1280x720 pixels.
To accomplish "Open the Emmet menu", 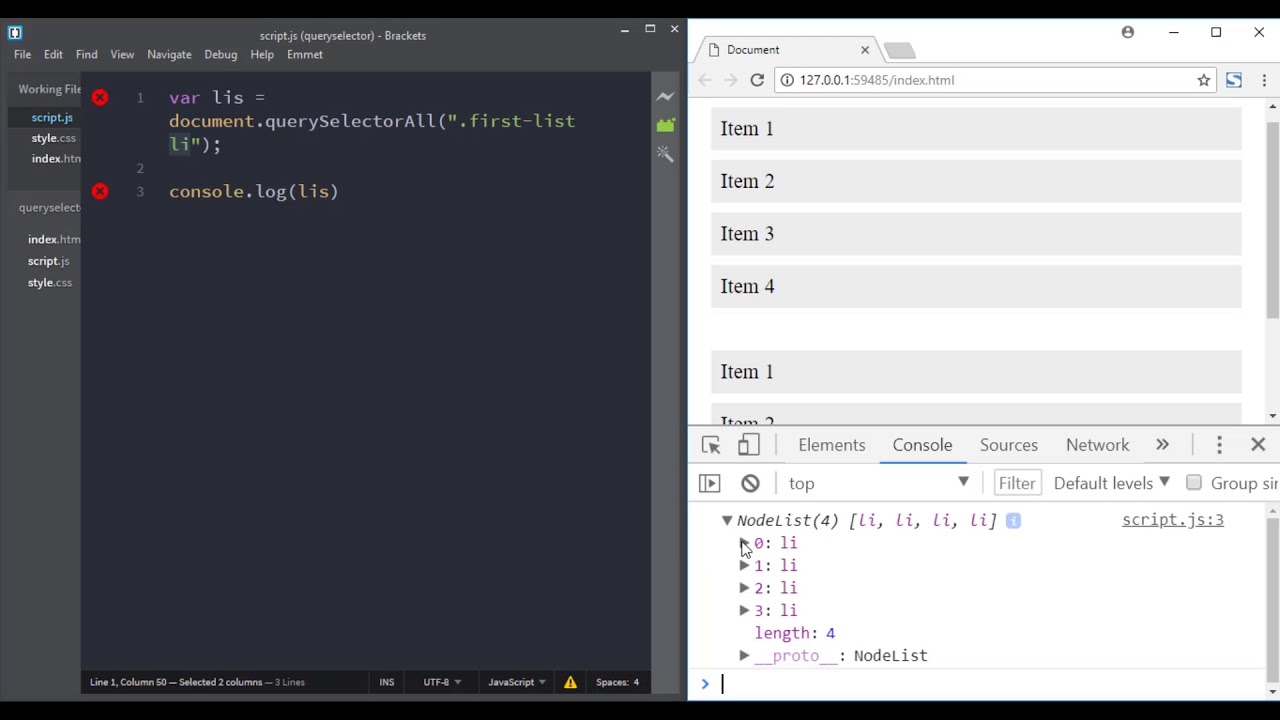I will pos(305,55).
